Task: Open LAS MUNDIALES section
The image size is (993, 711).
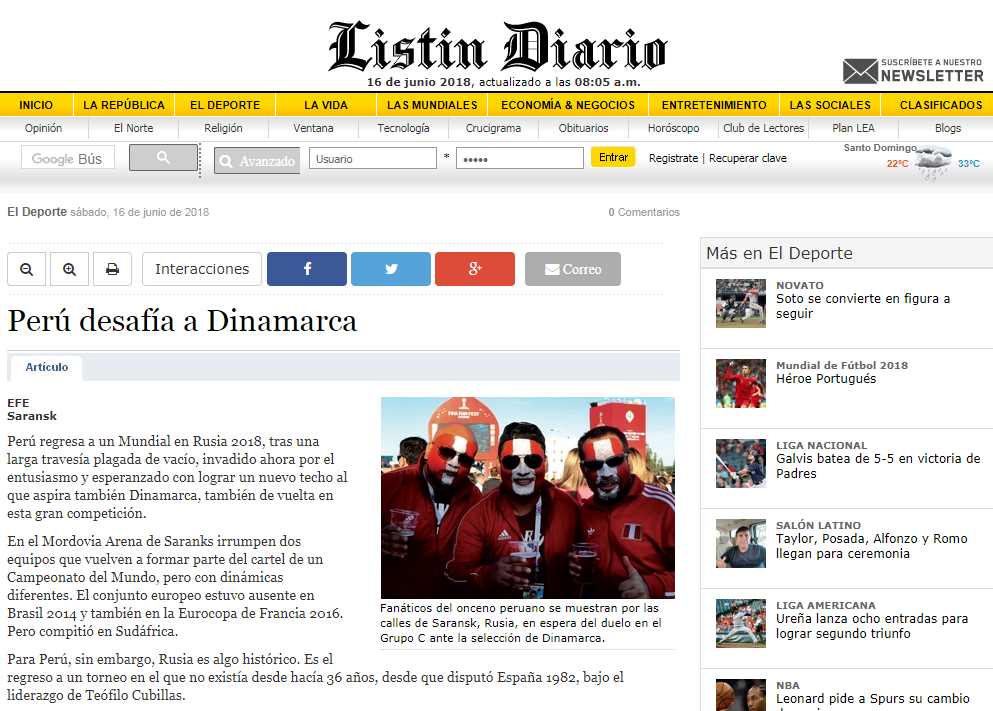Action: tap(433, 105)
